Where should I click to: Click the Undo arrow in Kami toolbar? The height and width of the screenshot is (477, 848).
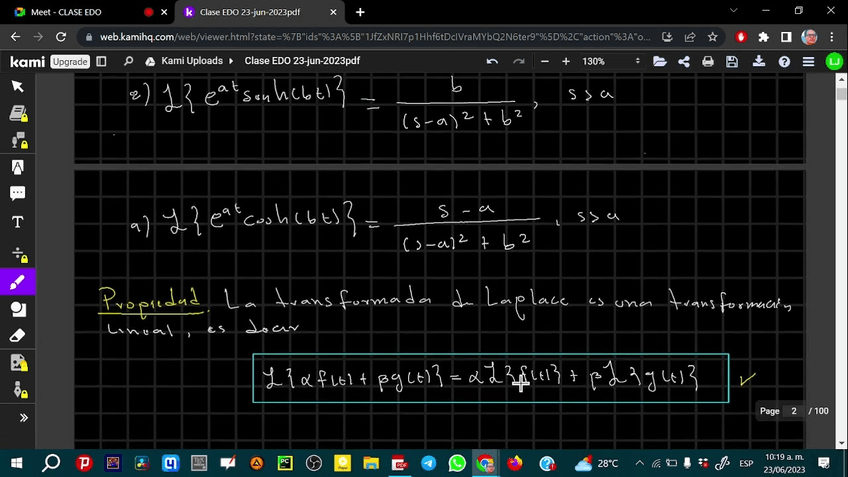point(492,61)
